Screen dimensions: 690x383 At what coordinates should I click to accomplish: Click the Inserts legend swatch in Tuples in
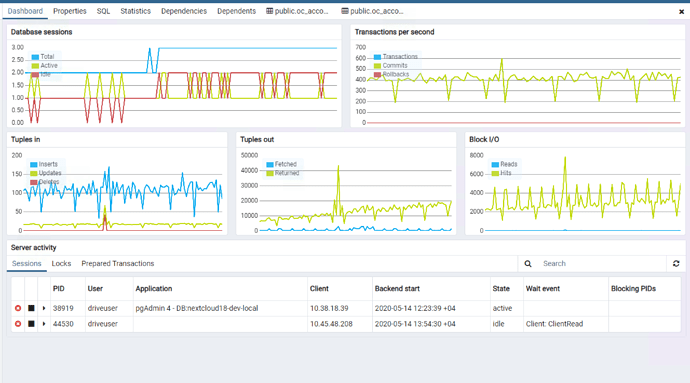33,164
